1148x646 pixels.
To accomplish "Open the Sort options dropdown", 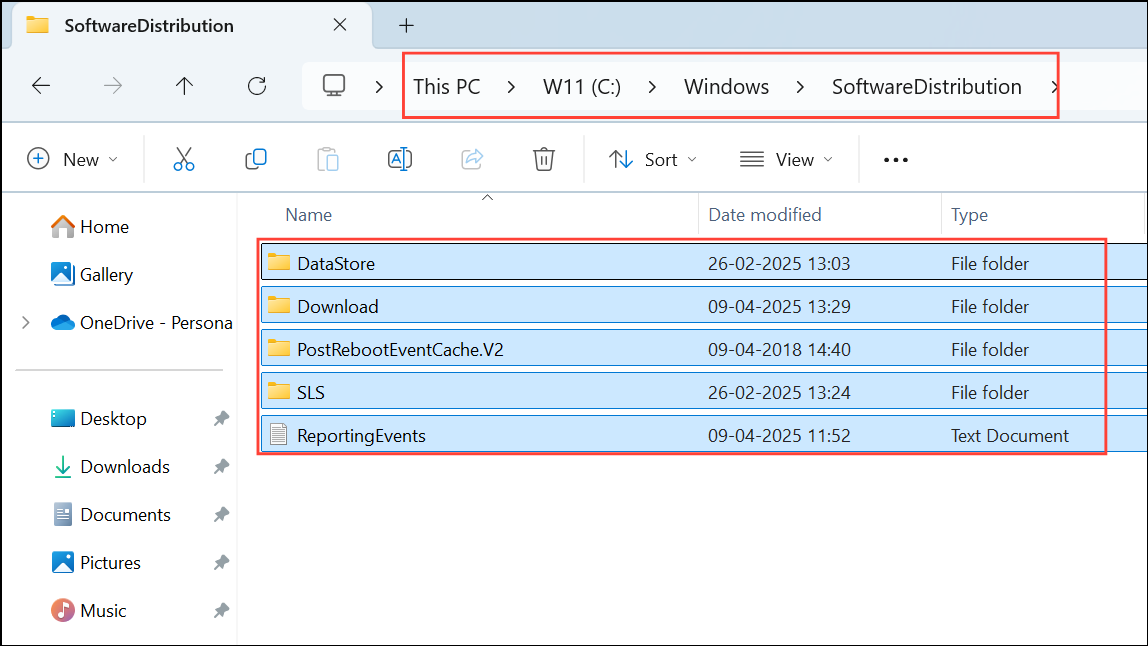I will (x=652, y=159).
